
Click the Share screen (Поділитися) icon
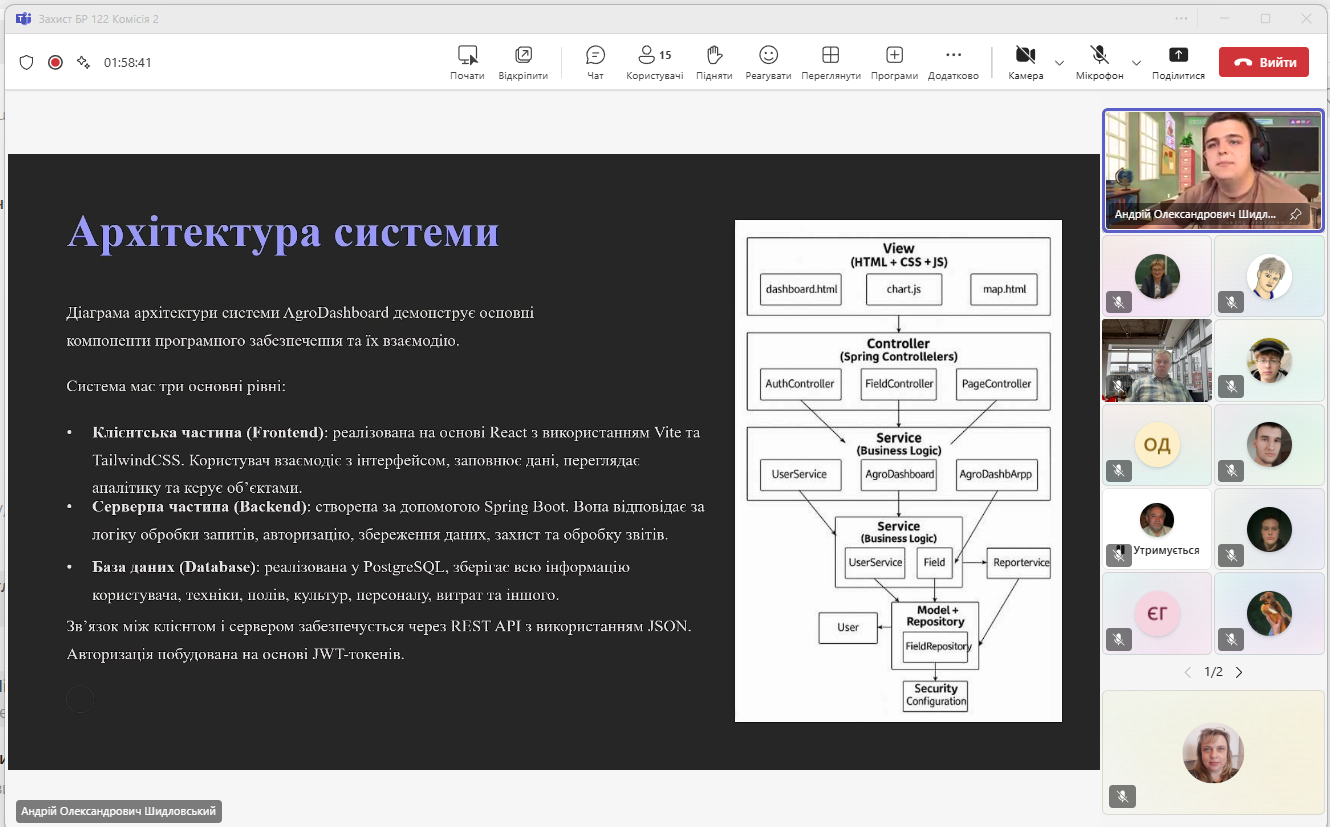point(1178,62)
